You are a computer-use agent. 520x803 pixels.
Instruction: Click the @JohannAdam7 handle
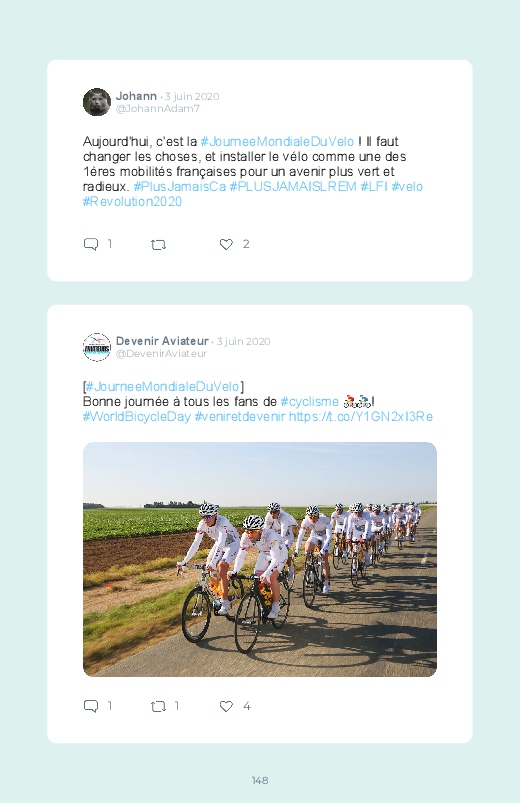[158, 109]
